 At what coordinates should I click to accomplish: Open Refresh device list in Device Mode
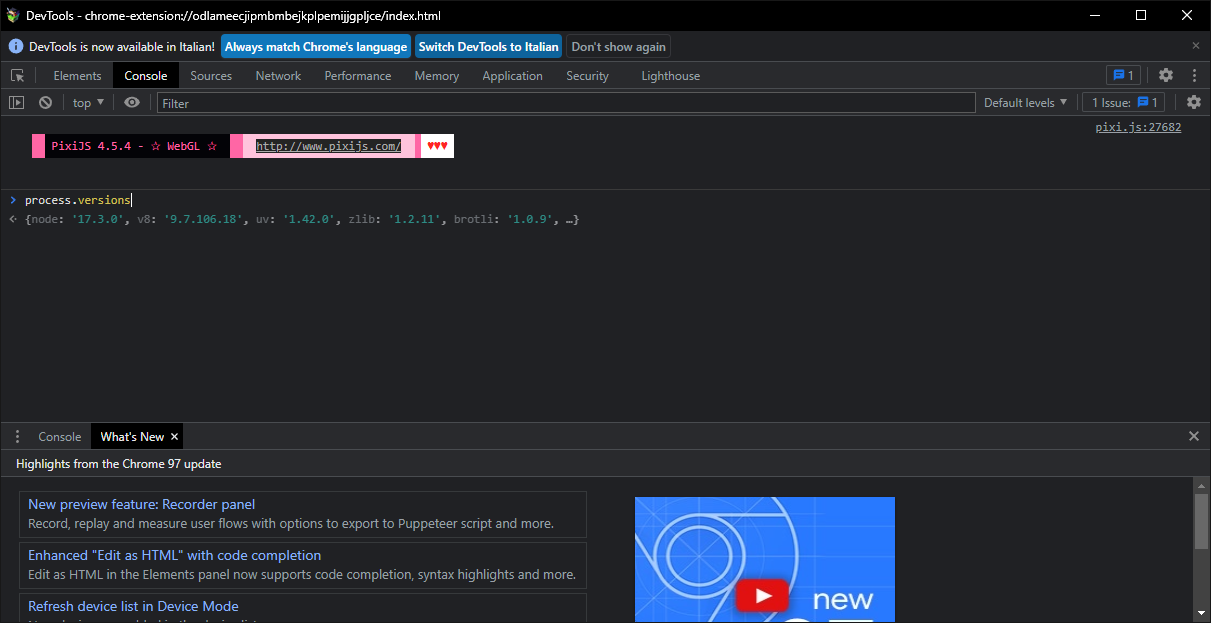(x=133, y=607)
